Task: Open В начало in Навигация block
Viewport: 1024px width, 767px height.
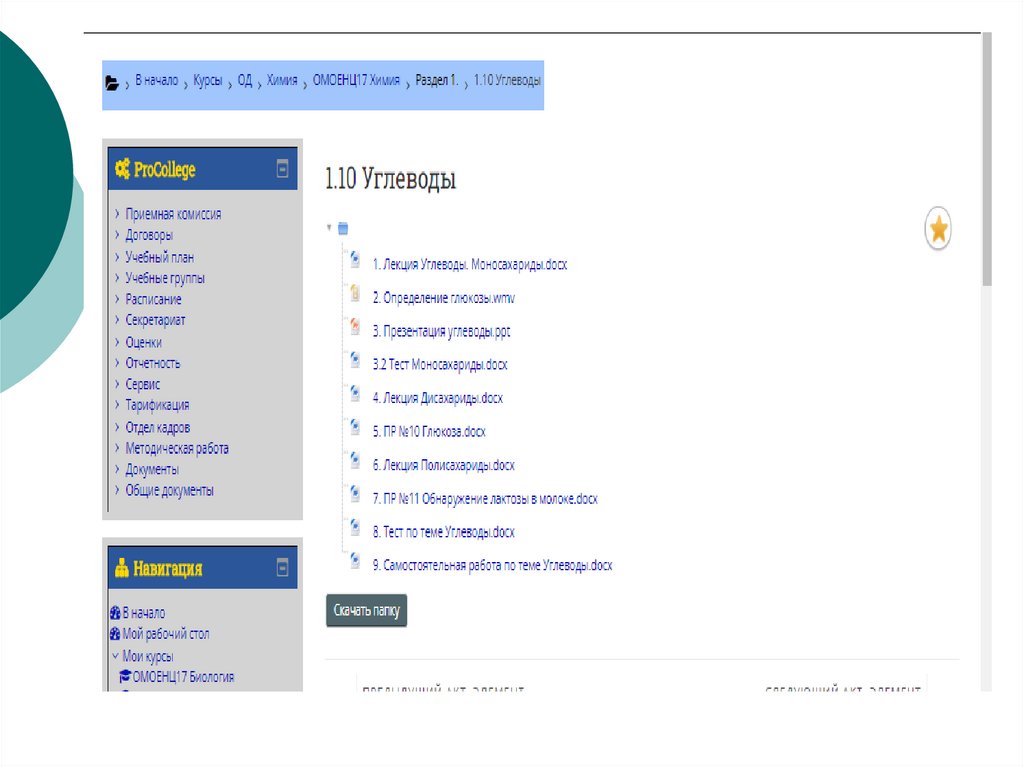Action: click(x=144, y=613)
